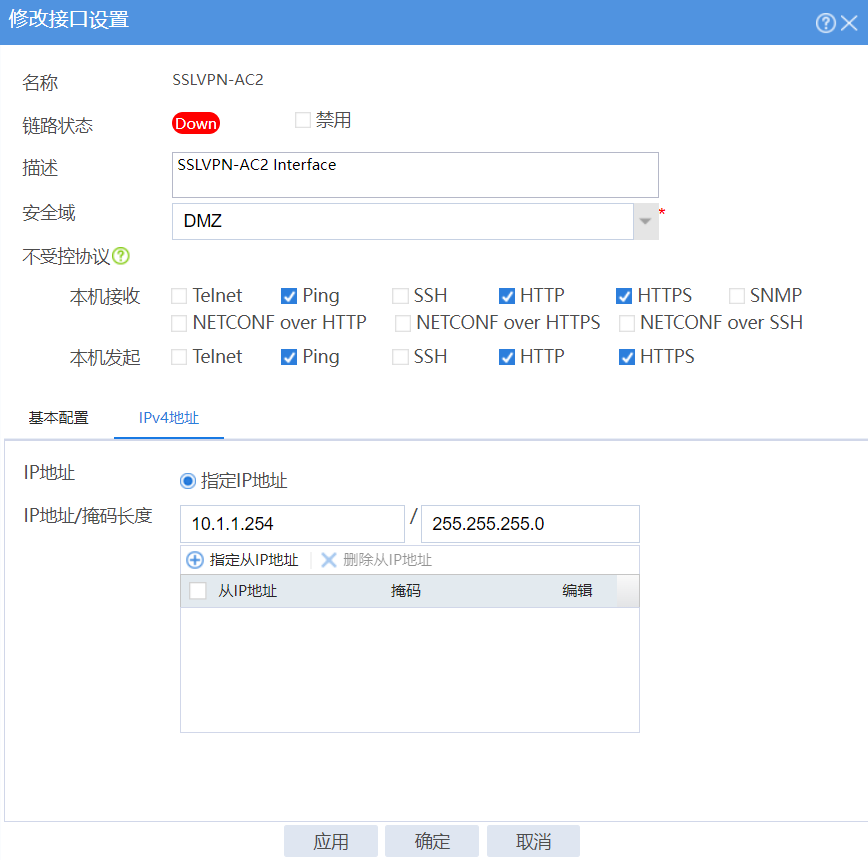Click the 取消 button
The image size is (868, 860).
click(534, 841)
